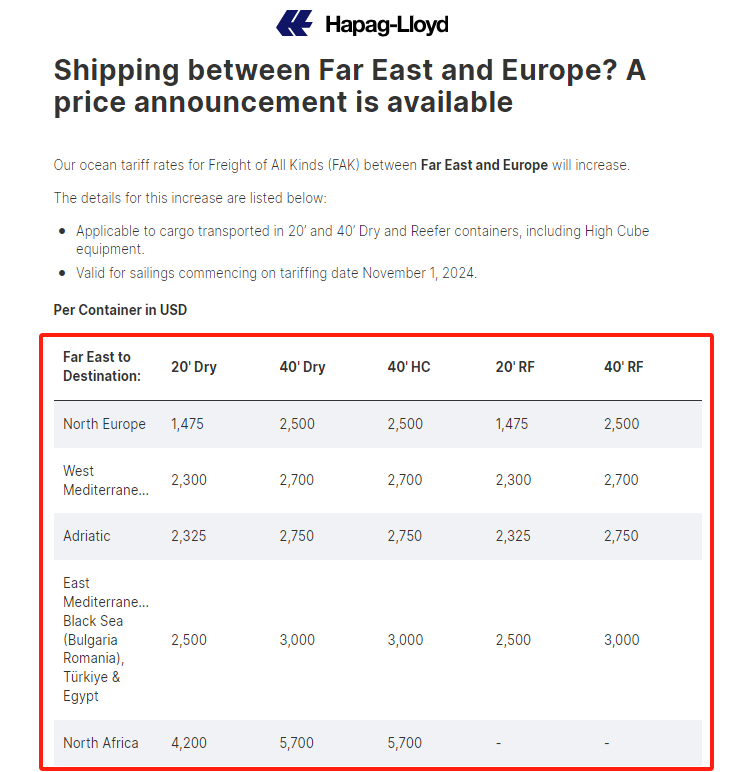Viewport: 744px width, 772px height.
Task: Click the sailing validity date bullet point
Action: point(276,273)
